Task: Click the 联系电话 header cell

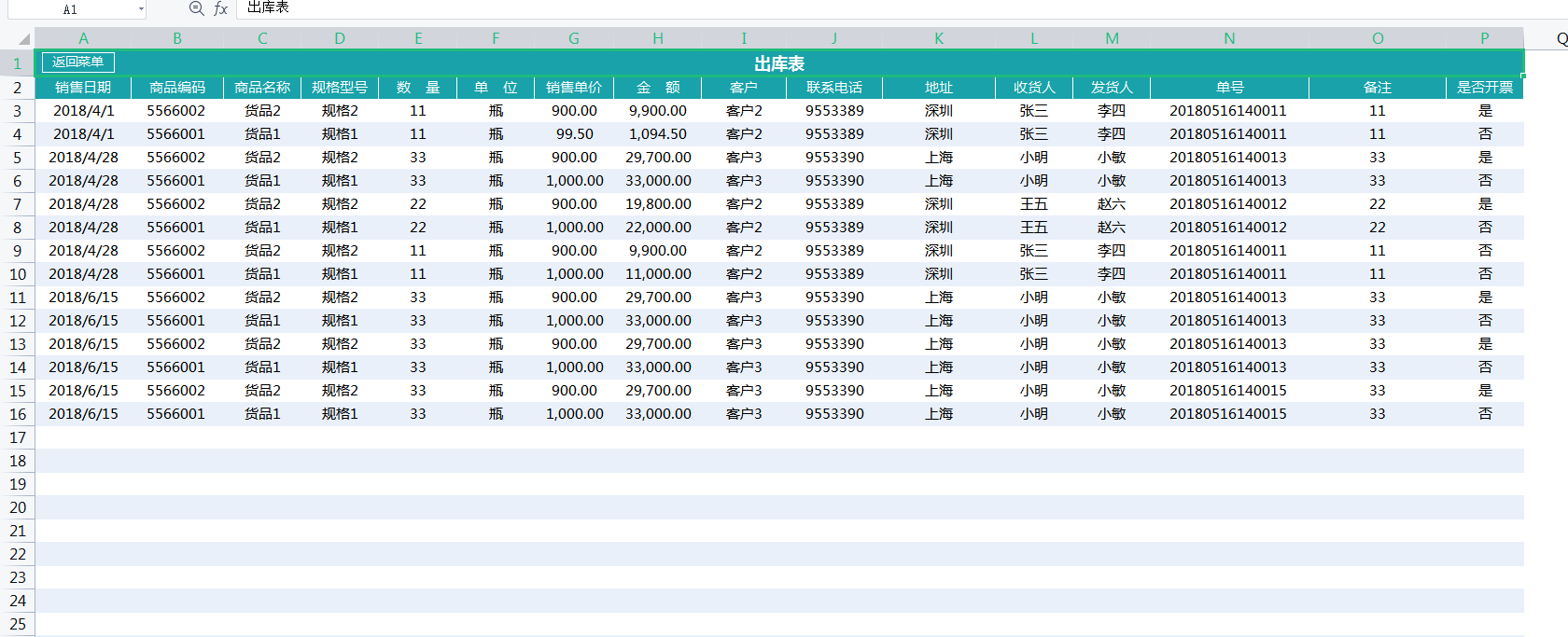Action: pyautogui.click(x=834, y=87)
